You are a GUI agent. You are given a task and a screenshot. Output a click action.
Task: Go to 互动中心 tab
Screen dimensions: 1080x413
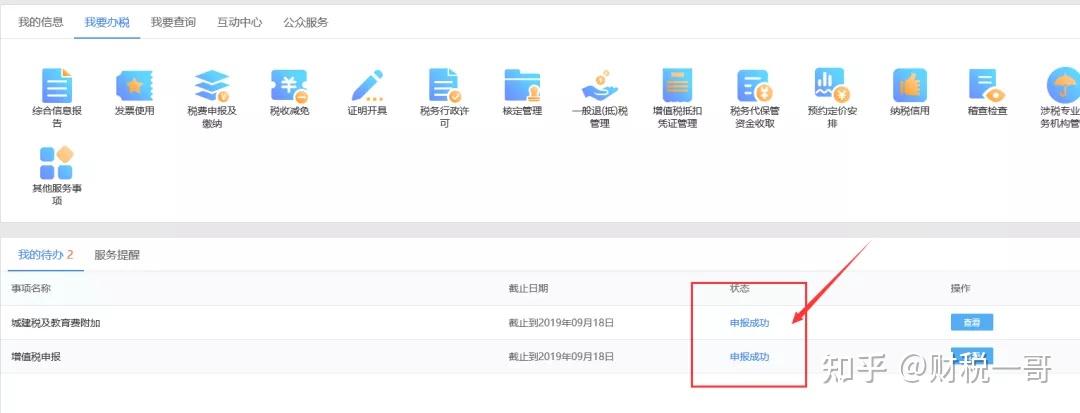pyautogui.click(x=239, y=22)
